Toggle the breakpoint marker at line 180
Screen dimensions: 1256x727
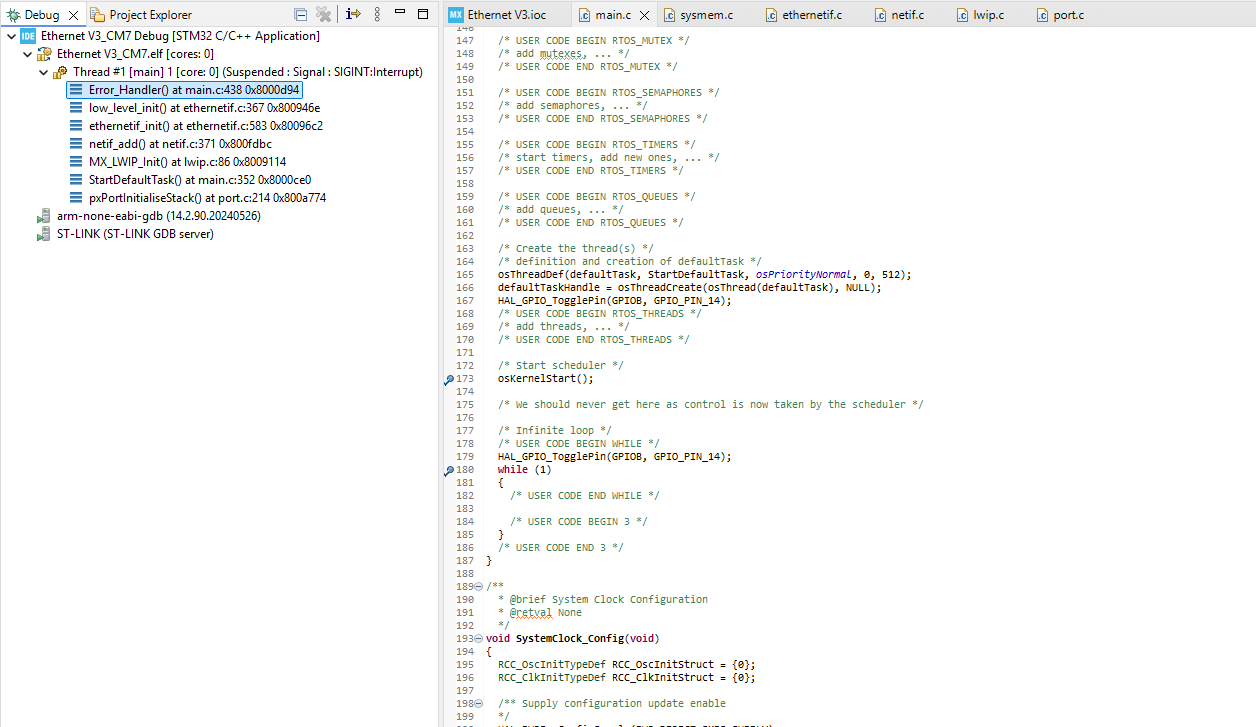coord(449,470)
